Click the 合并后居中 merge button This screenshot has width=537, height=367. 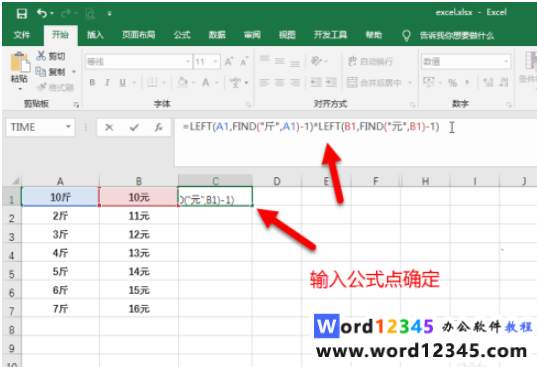(x=374, y=83)
